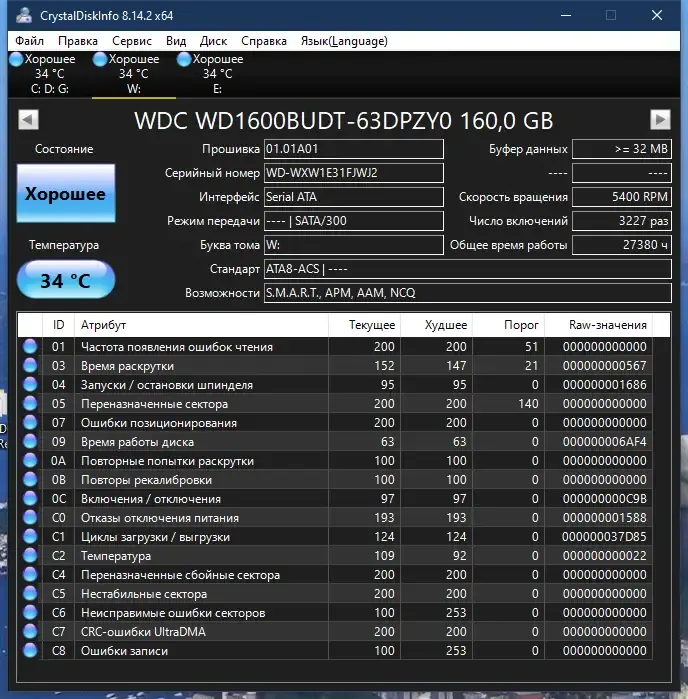The image size is (688, 699).
Task: Click the power-on count field 3227 раз
Action: (x=622, y=221)
